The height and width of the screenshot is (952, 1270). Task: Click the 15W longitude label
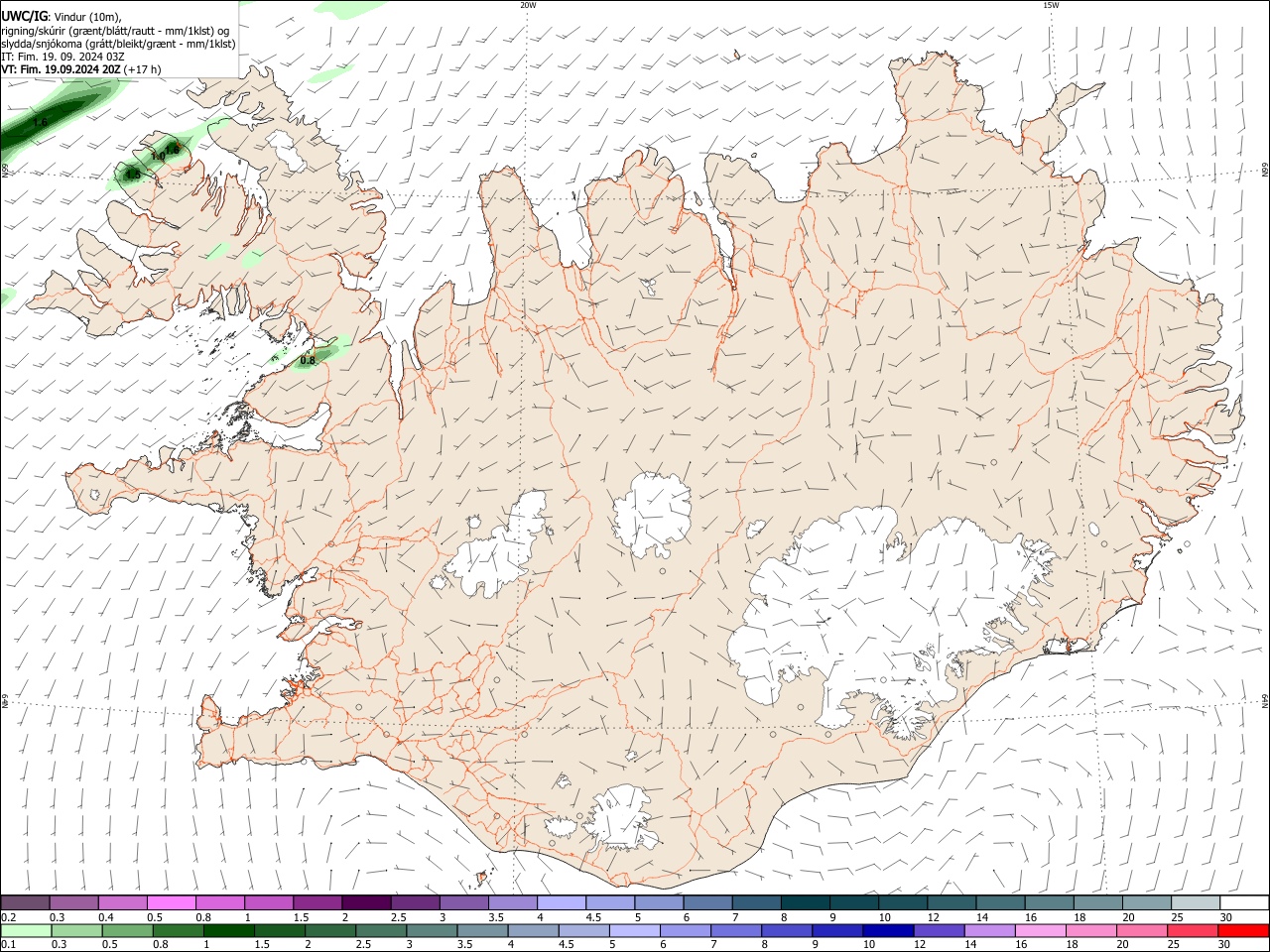1051,5
